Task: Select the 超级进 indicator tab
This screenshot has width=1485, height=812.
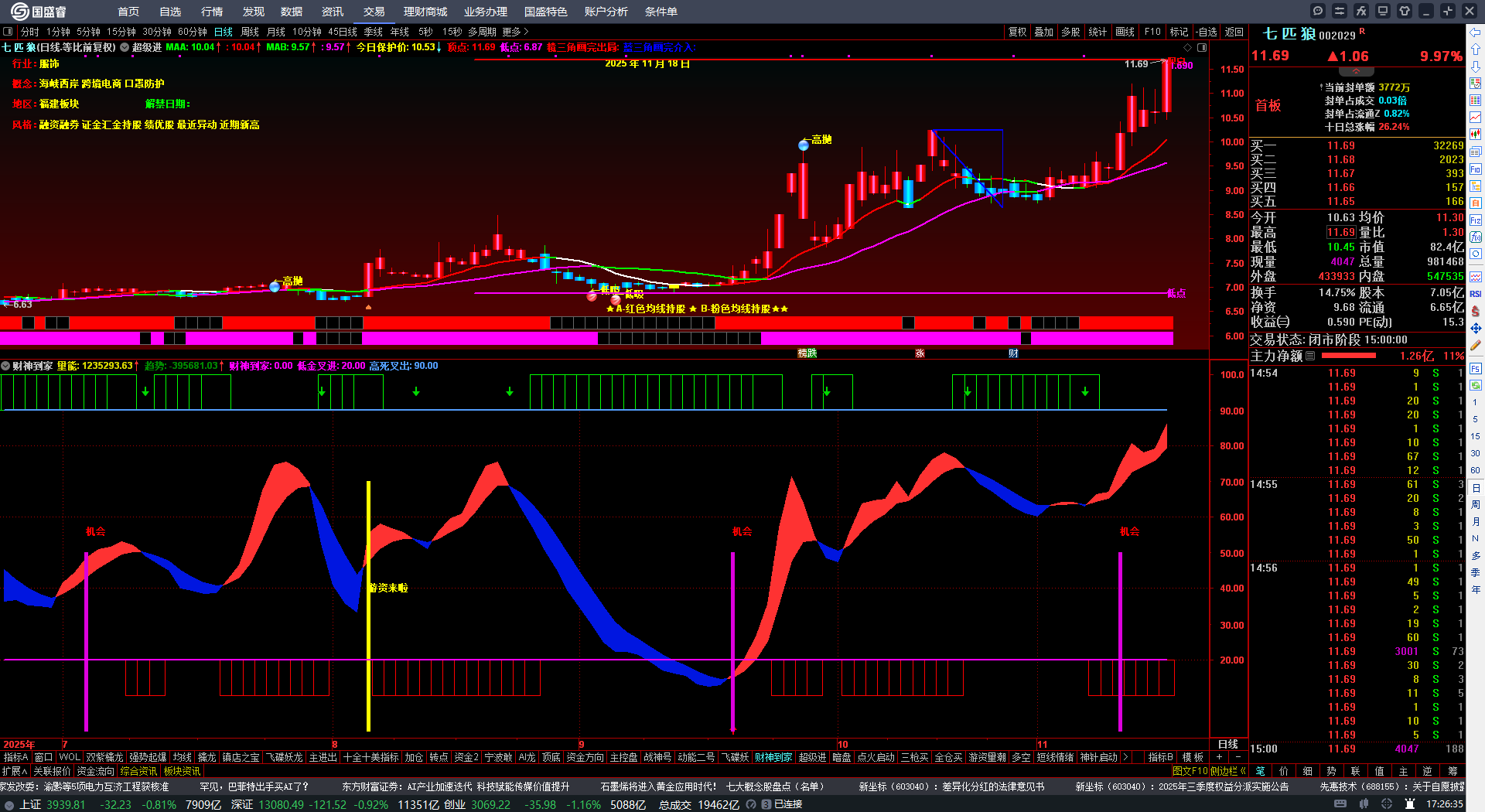Action: point(813,757)
